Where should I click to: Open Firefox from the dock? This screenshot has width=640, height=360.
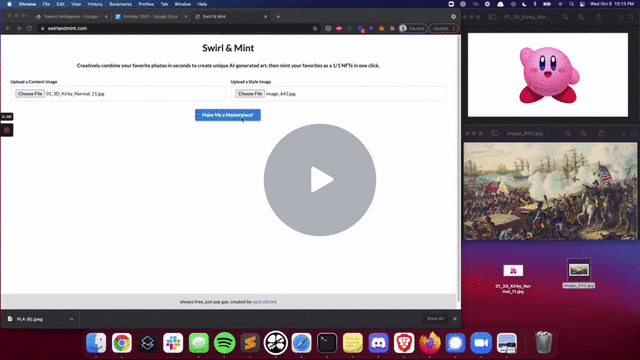(x=430, y=342)
